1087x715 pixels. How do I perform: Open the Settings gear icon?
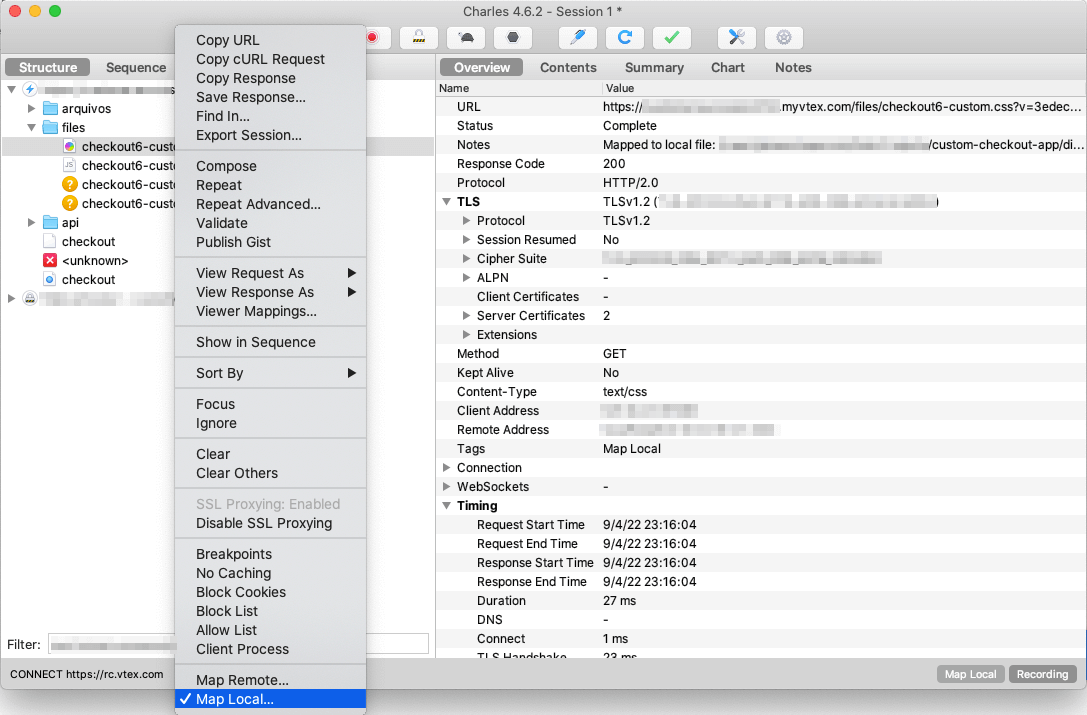pos(783,37)
